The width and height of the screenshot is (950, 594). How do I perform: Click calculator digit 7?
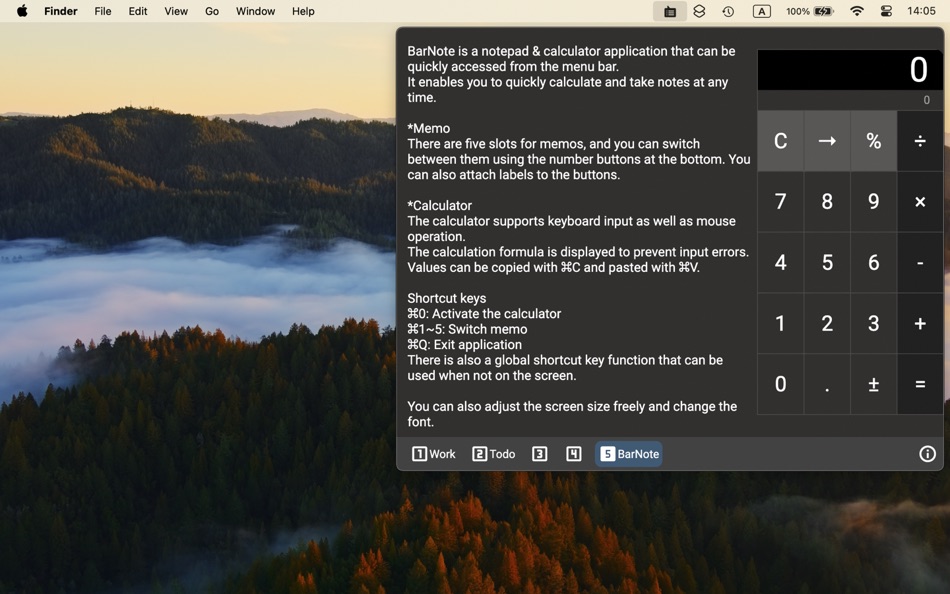point(780,202)
